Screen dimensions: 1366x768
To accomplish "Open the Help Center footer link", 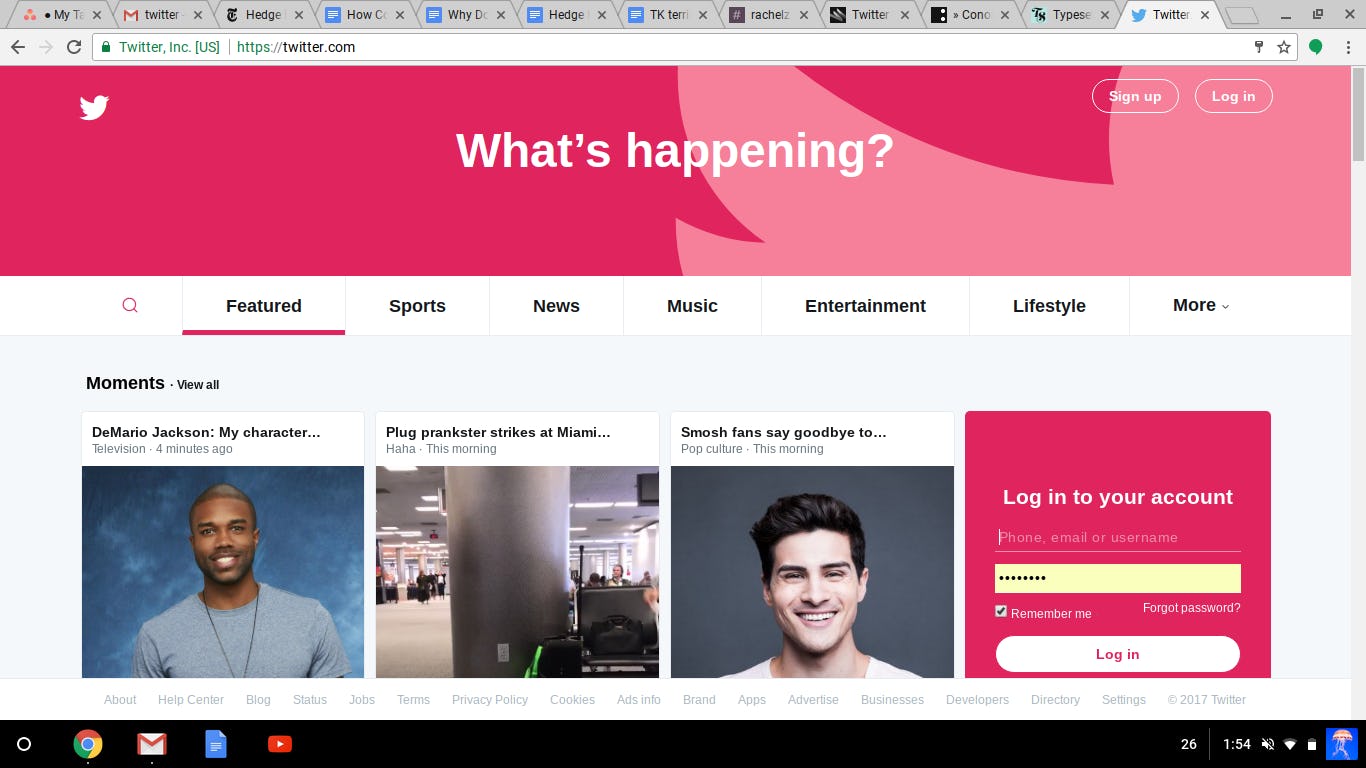I will click(191, 700).
